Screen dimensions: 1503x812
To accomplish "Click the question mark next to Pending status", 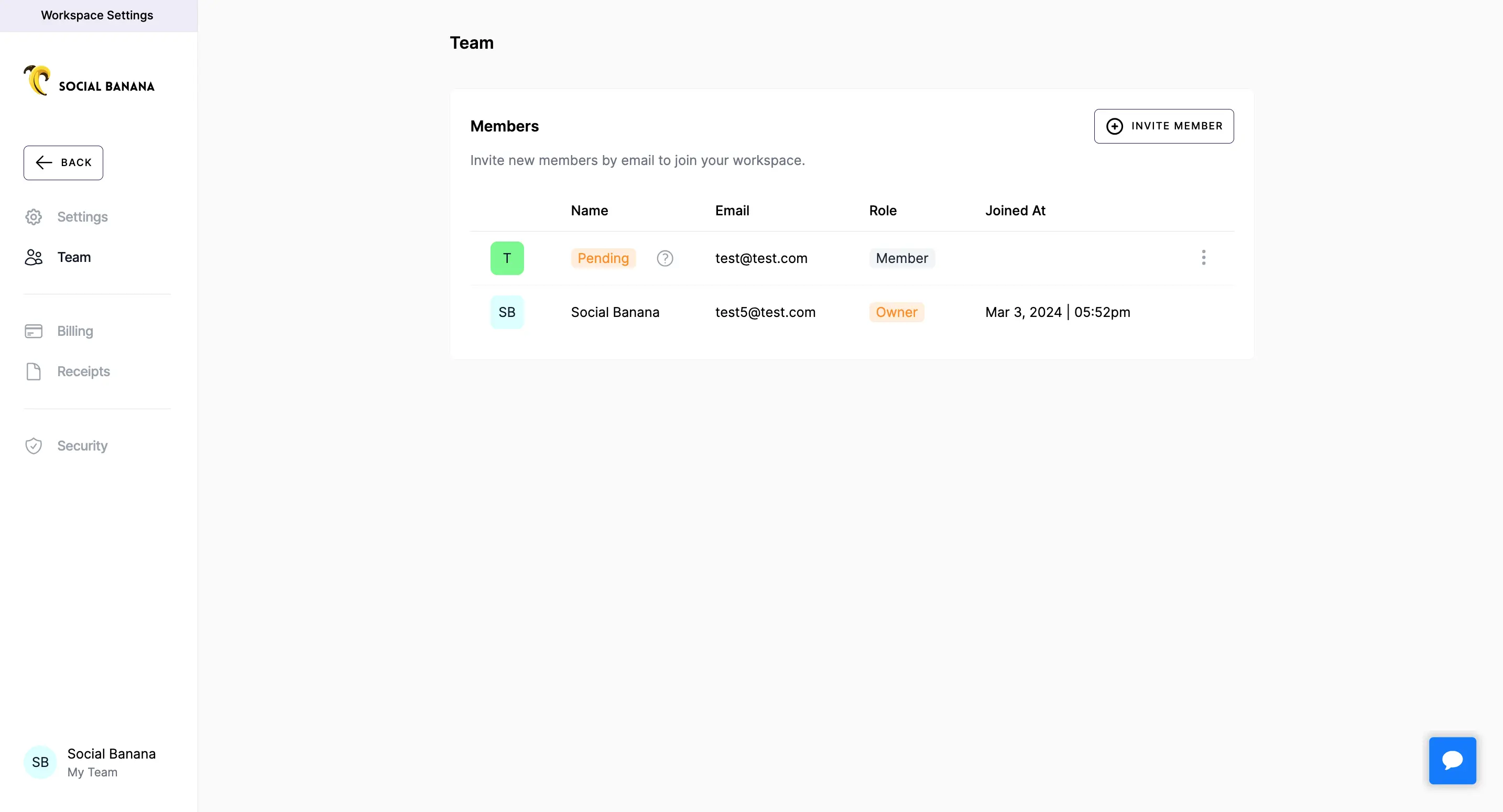I will point(665,258).
